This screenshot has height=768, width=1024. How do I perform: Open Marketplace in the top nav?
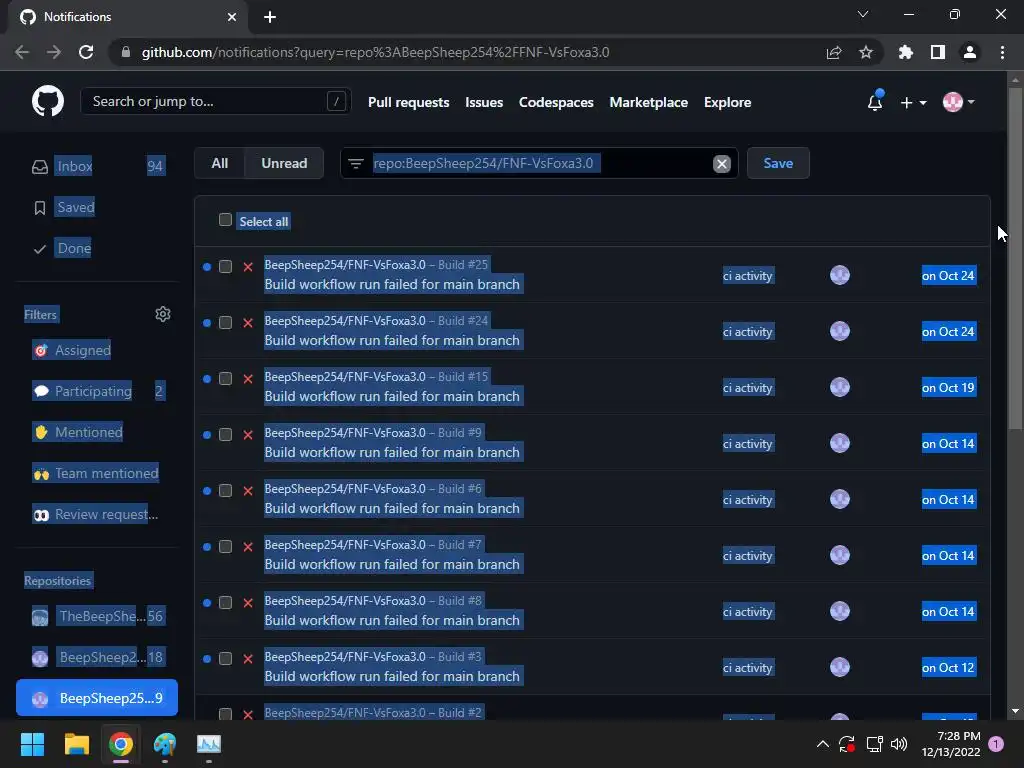pos(648,103)
